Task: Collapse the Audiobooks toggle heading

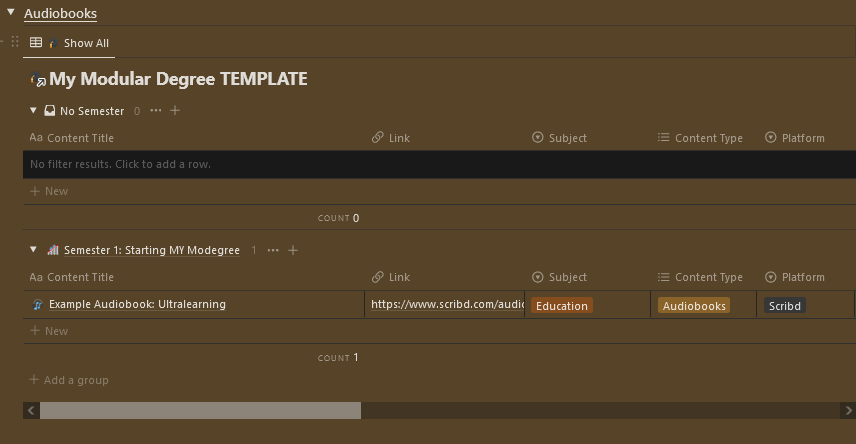Action: (11, 13)
